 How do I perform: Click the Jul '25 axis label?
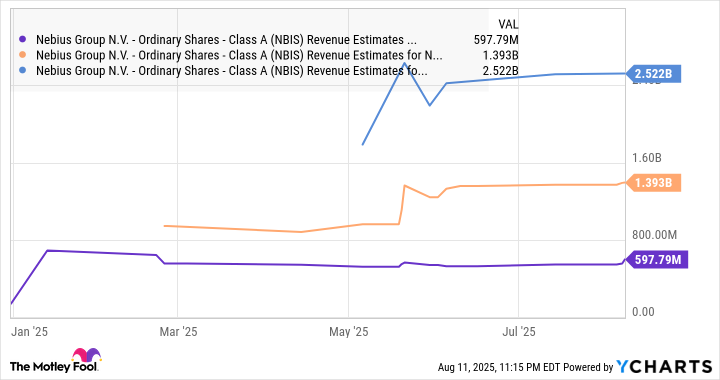tap(519, 332)
